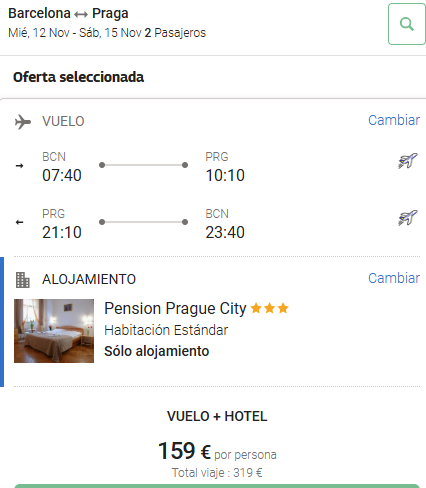The width and height of the screenshot is (426, 488).
Task: Click the return left arrow icon
Action: tap(20, 222)
